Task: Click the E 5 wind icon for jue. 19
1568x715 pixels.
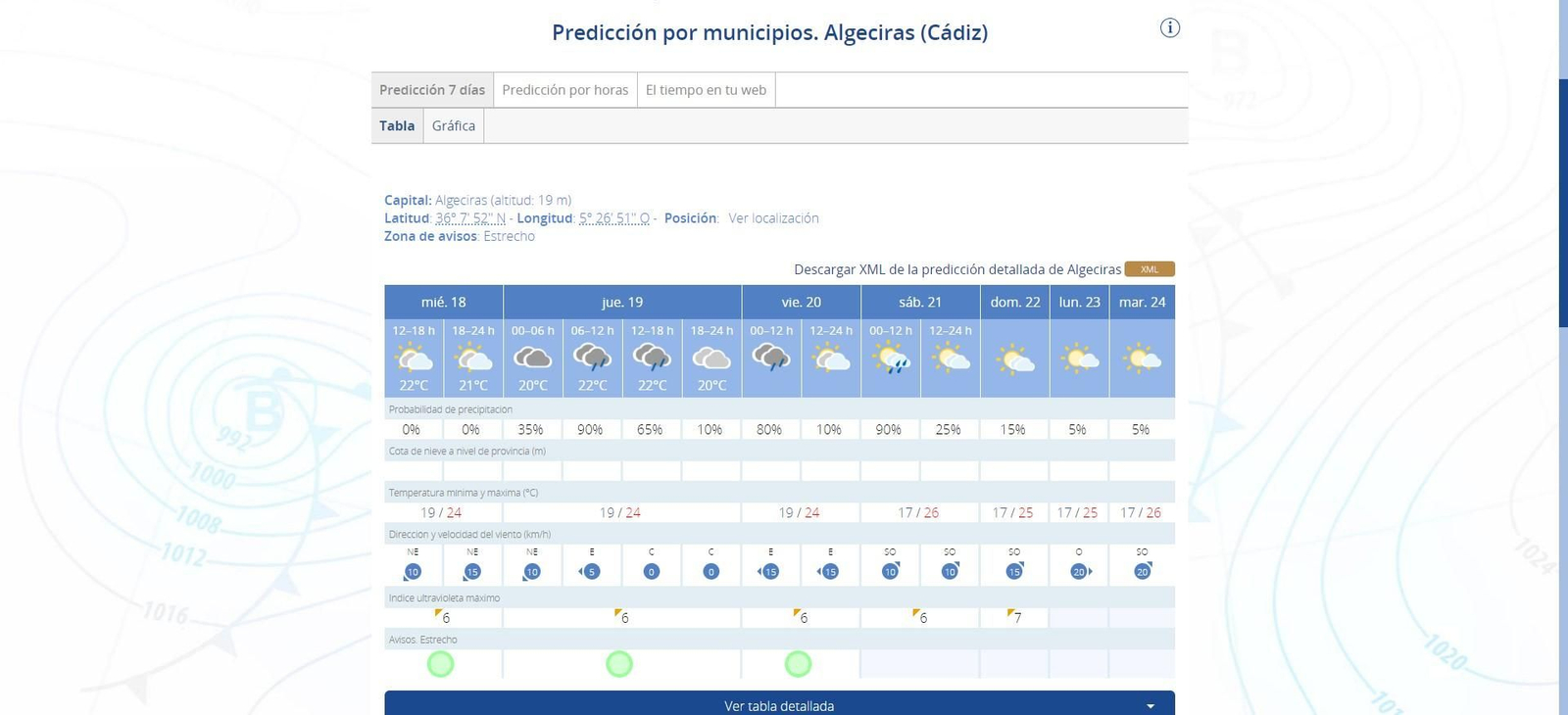Action: point(589,572)
